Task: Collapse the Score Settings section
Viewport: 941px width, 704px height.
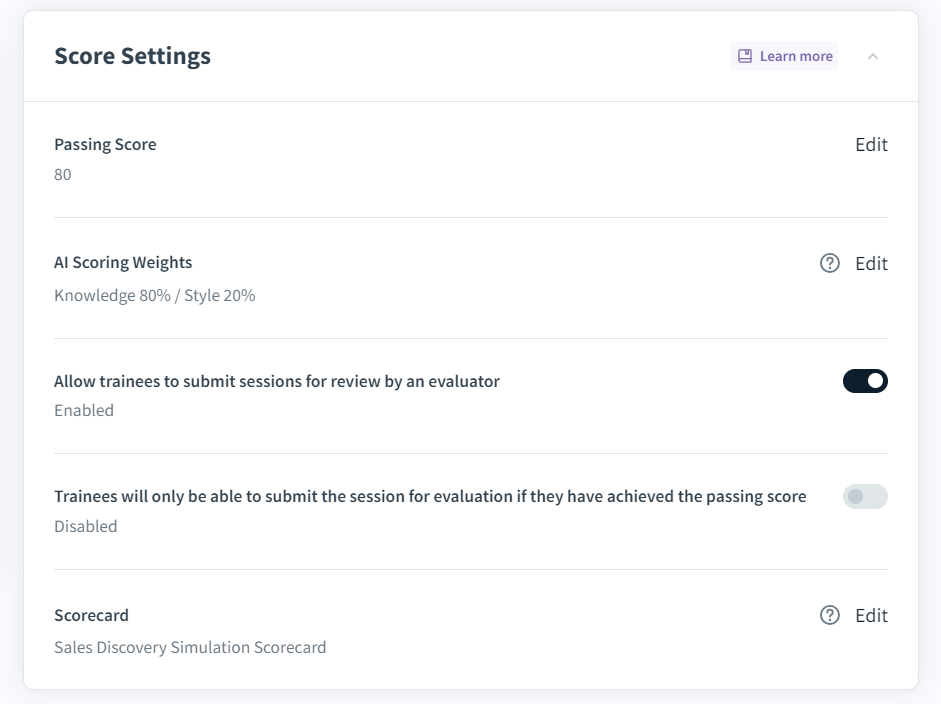Action: pos(873,56)
